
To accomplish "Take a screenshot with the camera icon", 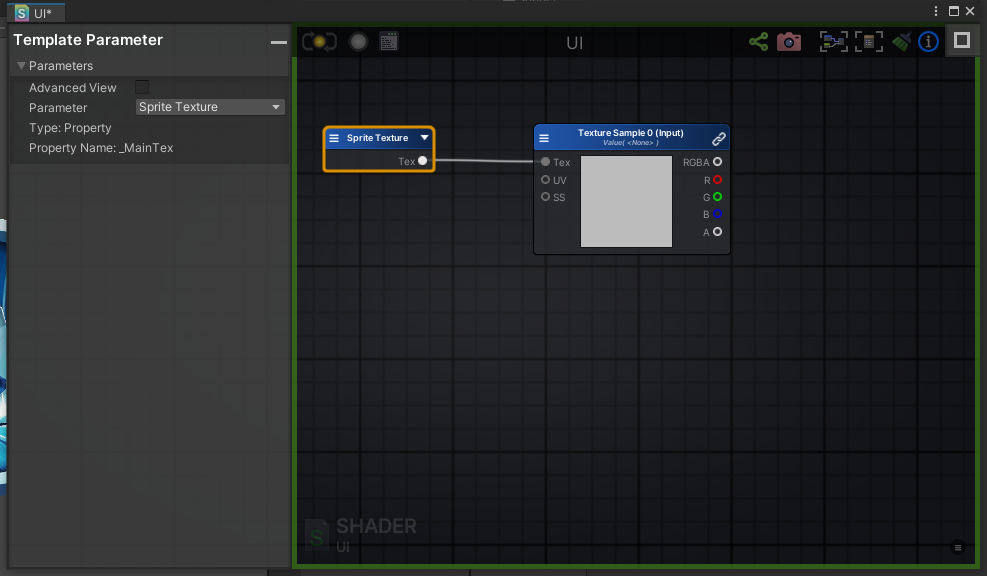I will coord(789,42).
